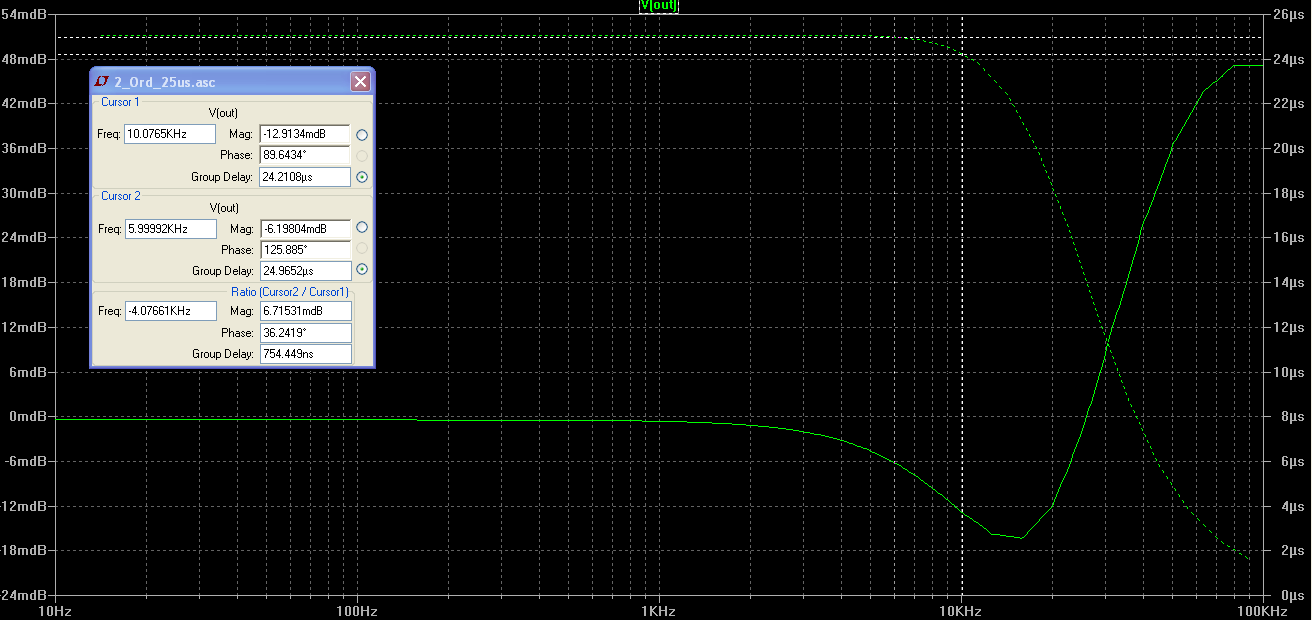Click the V[out] trace label above the plot
The image size is (1312, 620).
(659, 6)
